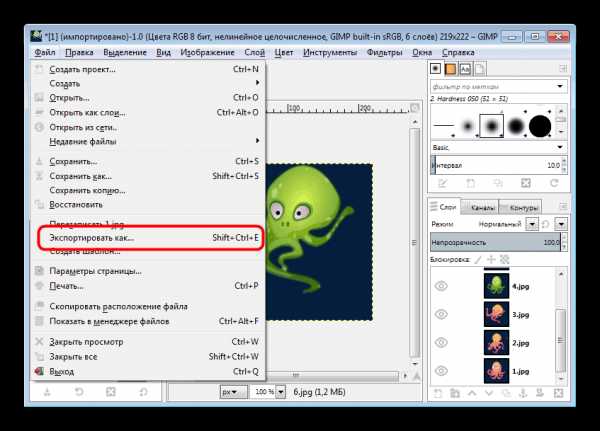Click the Duplicate layer icon
Image resolution: width=600 pixels, height=431 pixels.
(506, 393)
